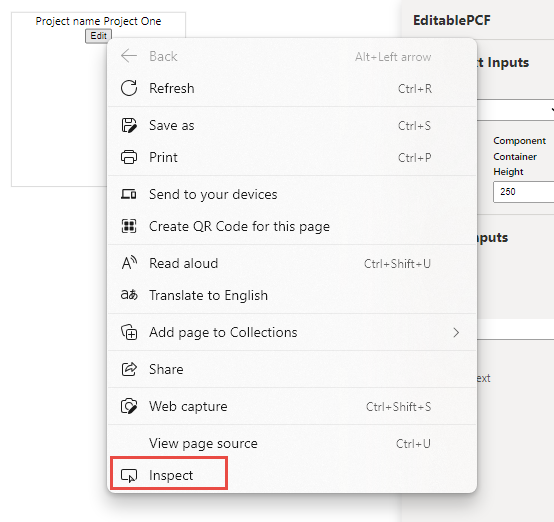Click the Save as floppy disk icon
Screen dimensions: 554x522
129,125
